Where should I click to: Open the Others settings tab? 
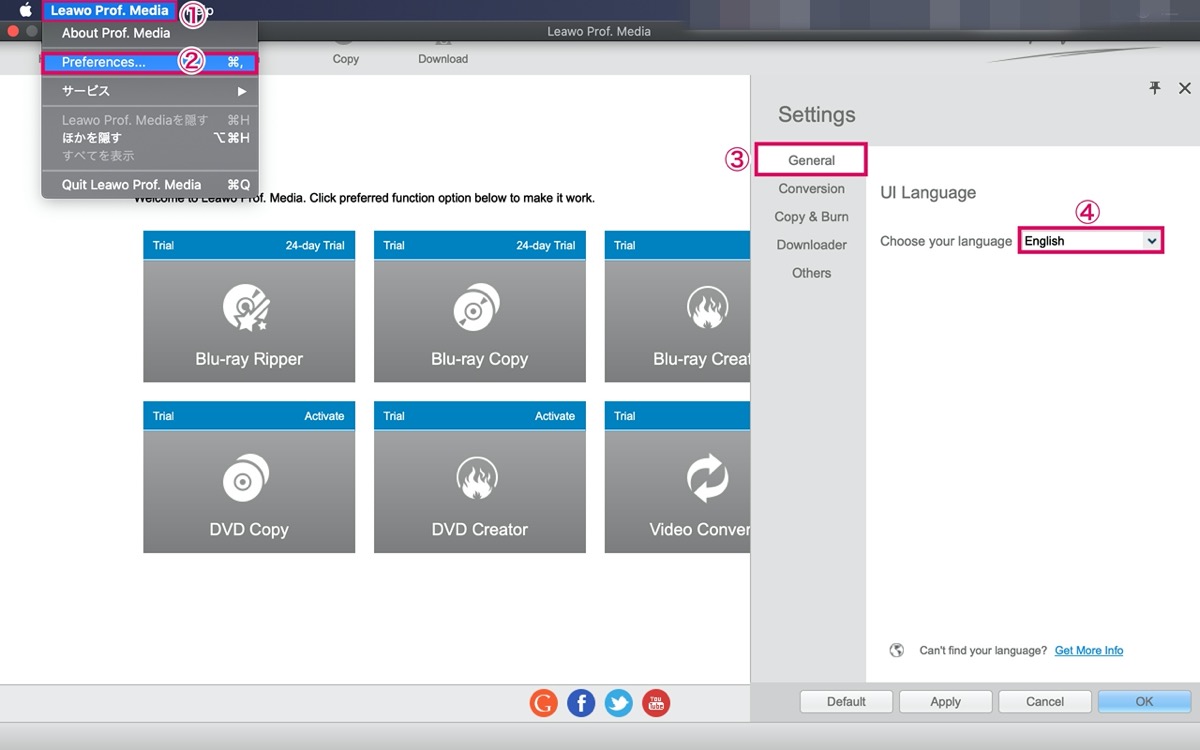(x=811, y=272)
